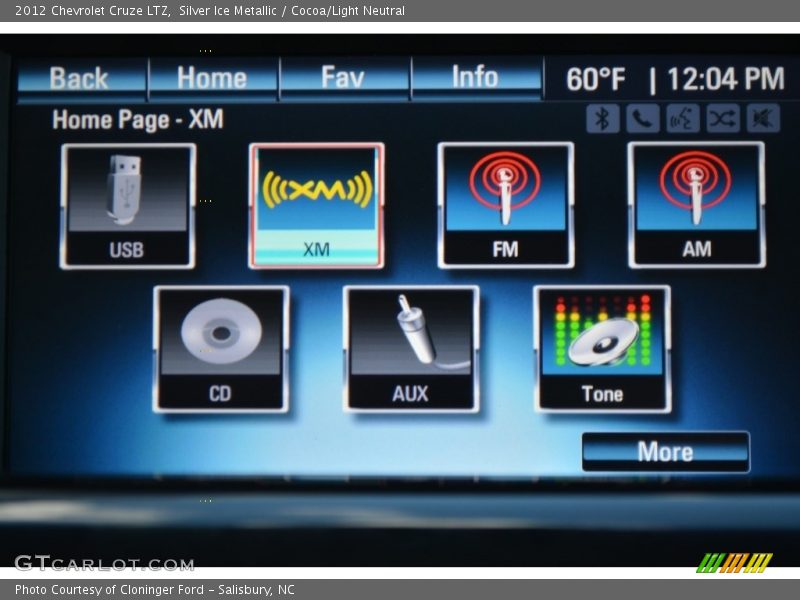Tap the Bluetooth status icon
The image size is (800, 600).
pos(602,118)
